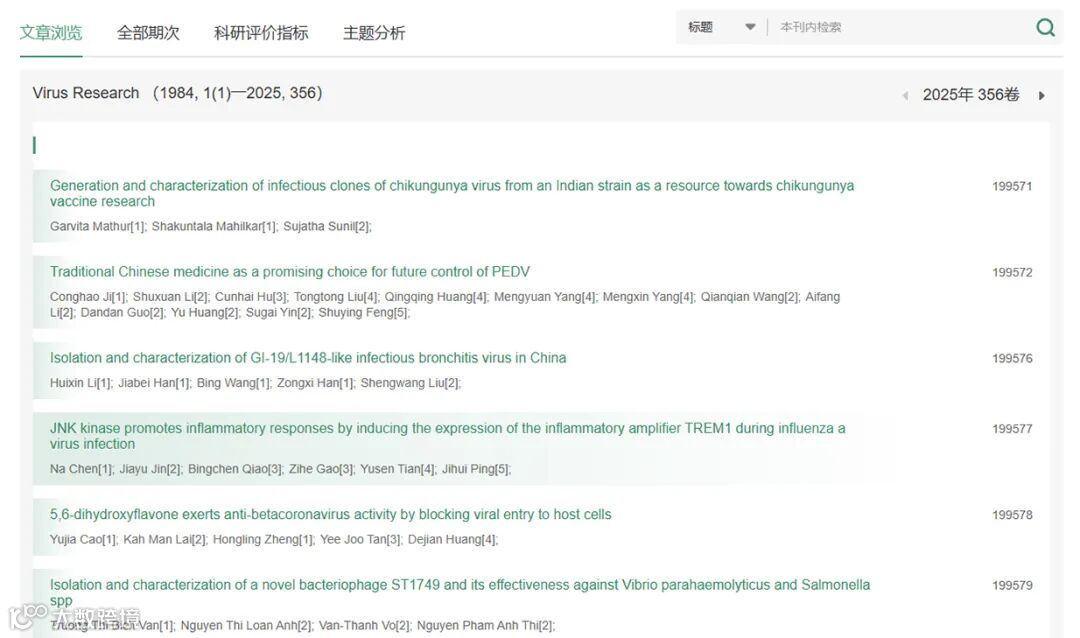
Task: Switch to 全部期次 tab
Action: [x=148, y=32]
